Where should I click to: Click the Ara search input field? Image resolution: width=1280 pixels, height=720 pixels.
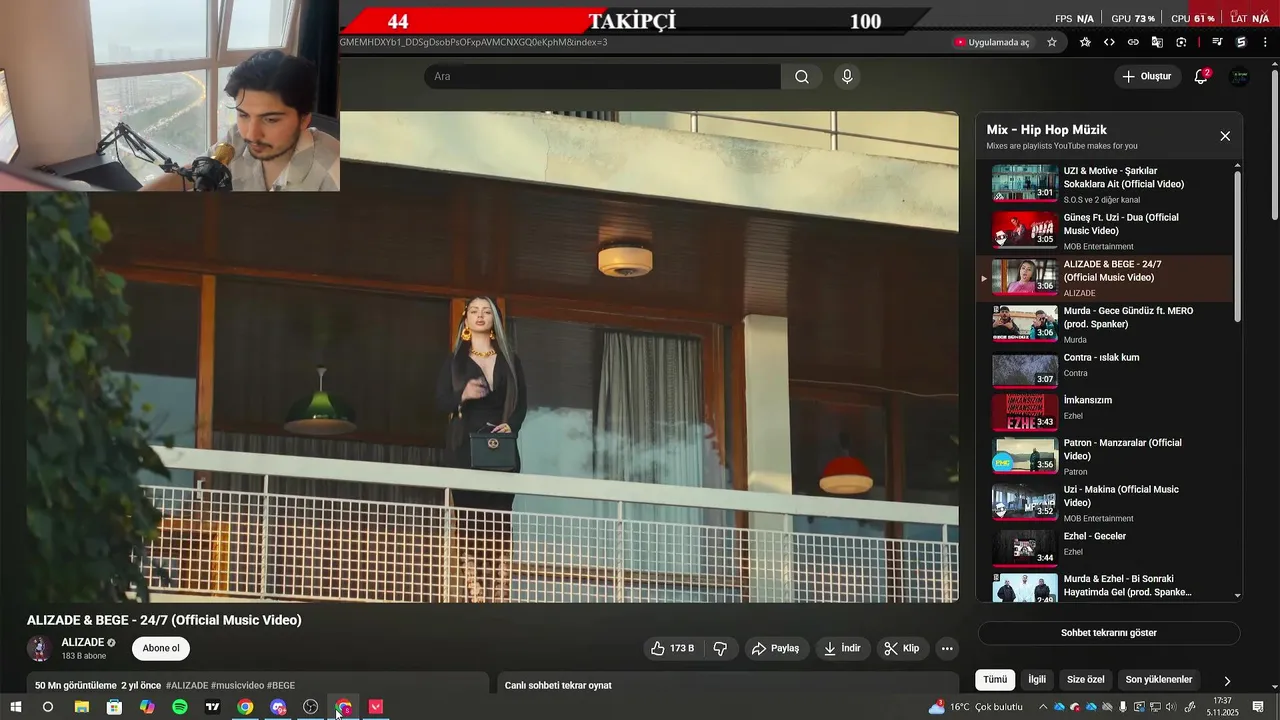coord(603,77)
